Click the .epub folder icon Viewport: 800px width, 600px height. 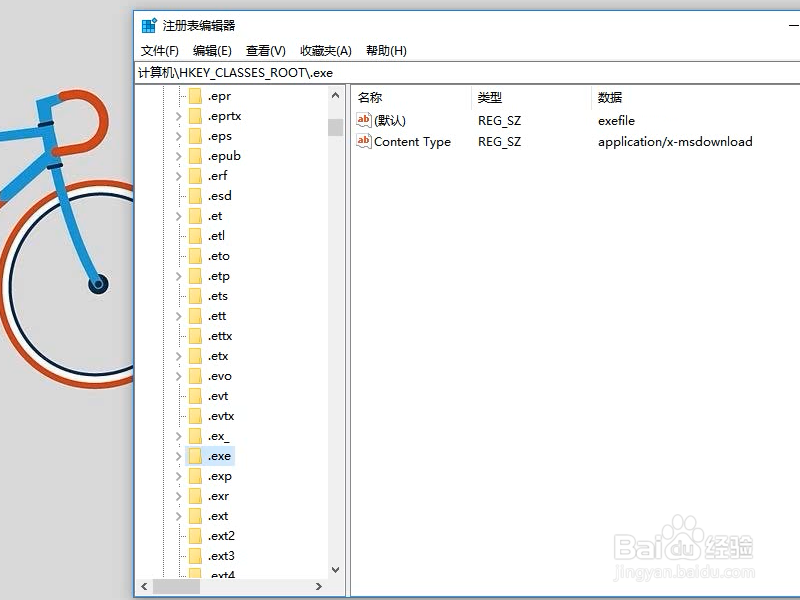(195, 156)
